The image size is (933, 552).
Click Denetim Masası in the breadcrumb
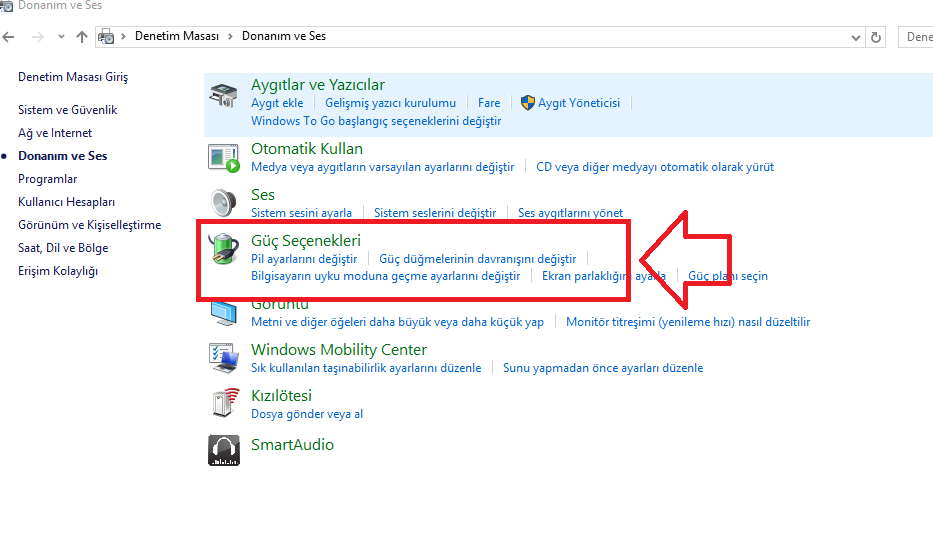coord(177,36)
